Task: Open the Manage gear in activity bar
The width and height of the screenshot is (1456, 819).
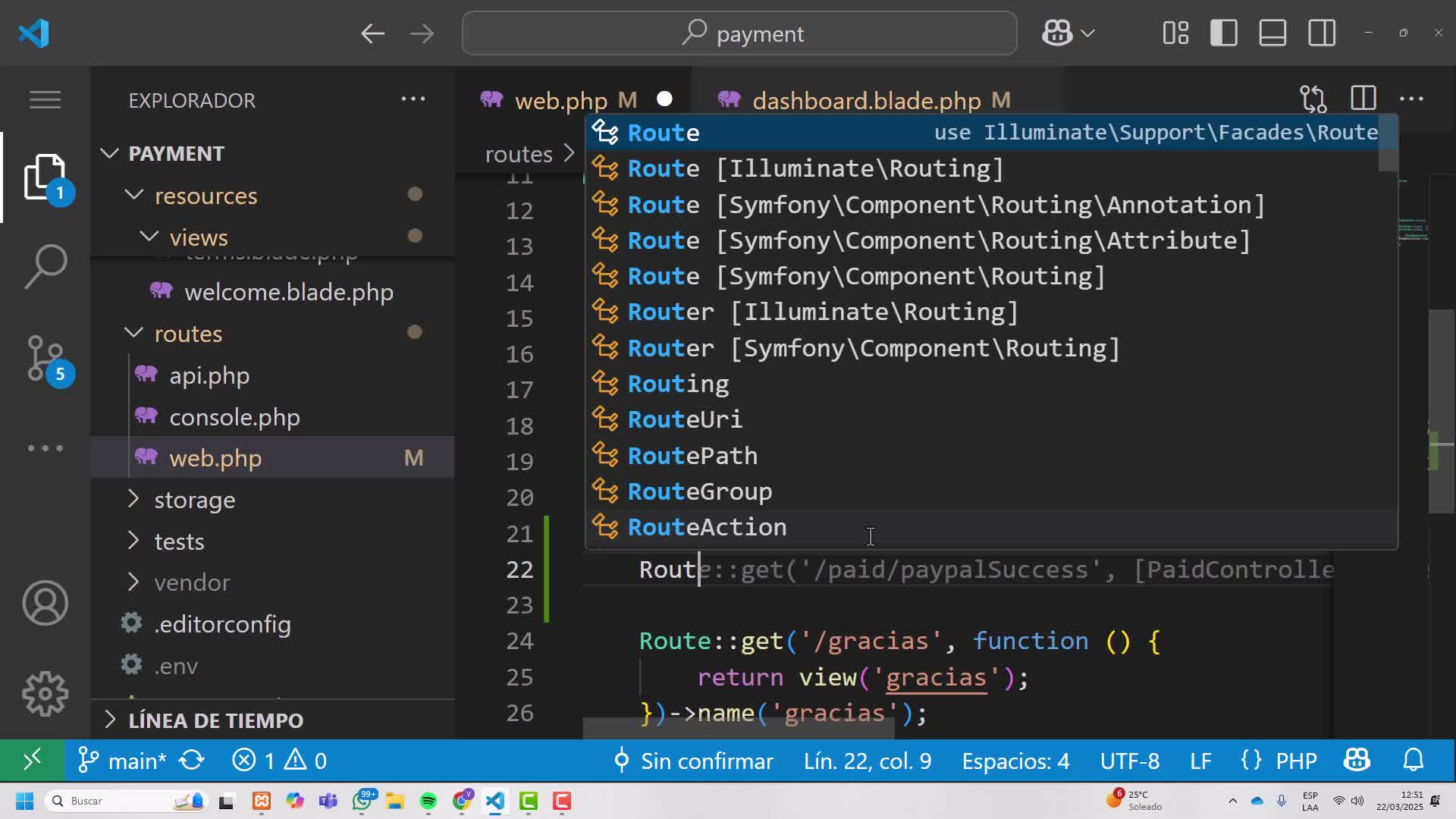Action: click(45, 693)
